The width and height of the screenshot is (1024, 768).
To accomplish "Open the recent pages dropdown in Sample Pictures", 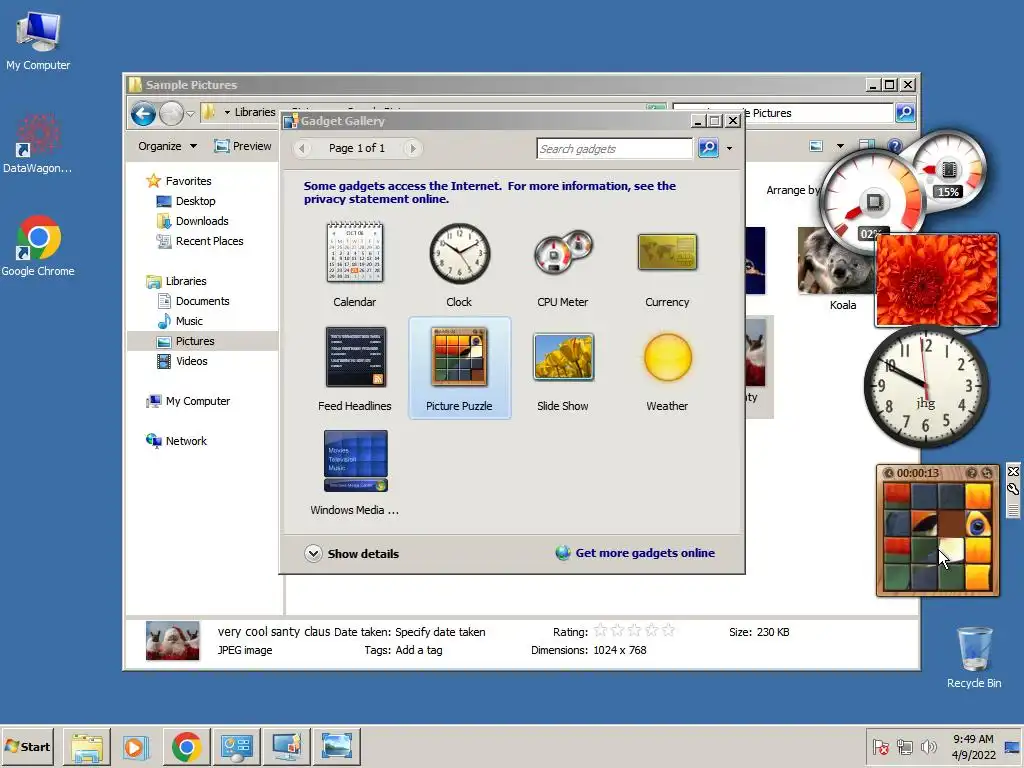I will pos(190,114).
